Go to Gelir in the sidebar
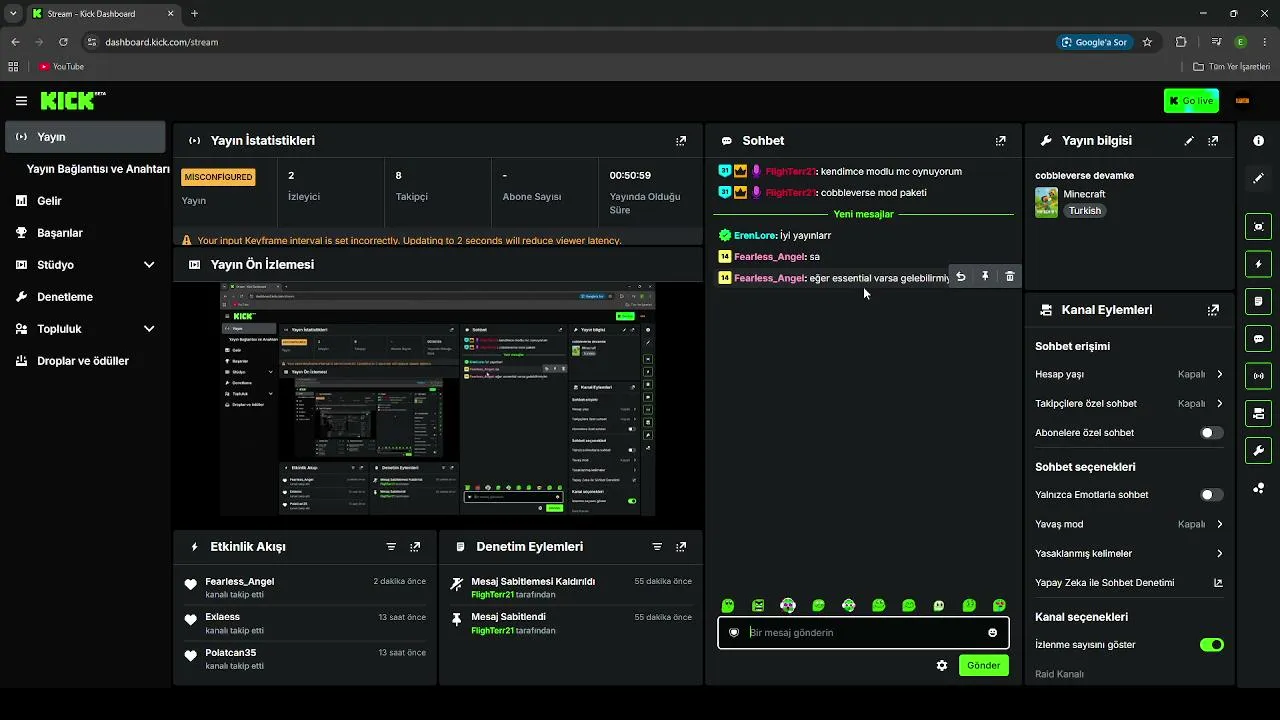 coord(85,201)
